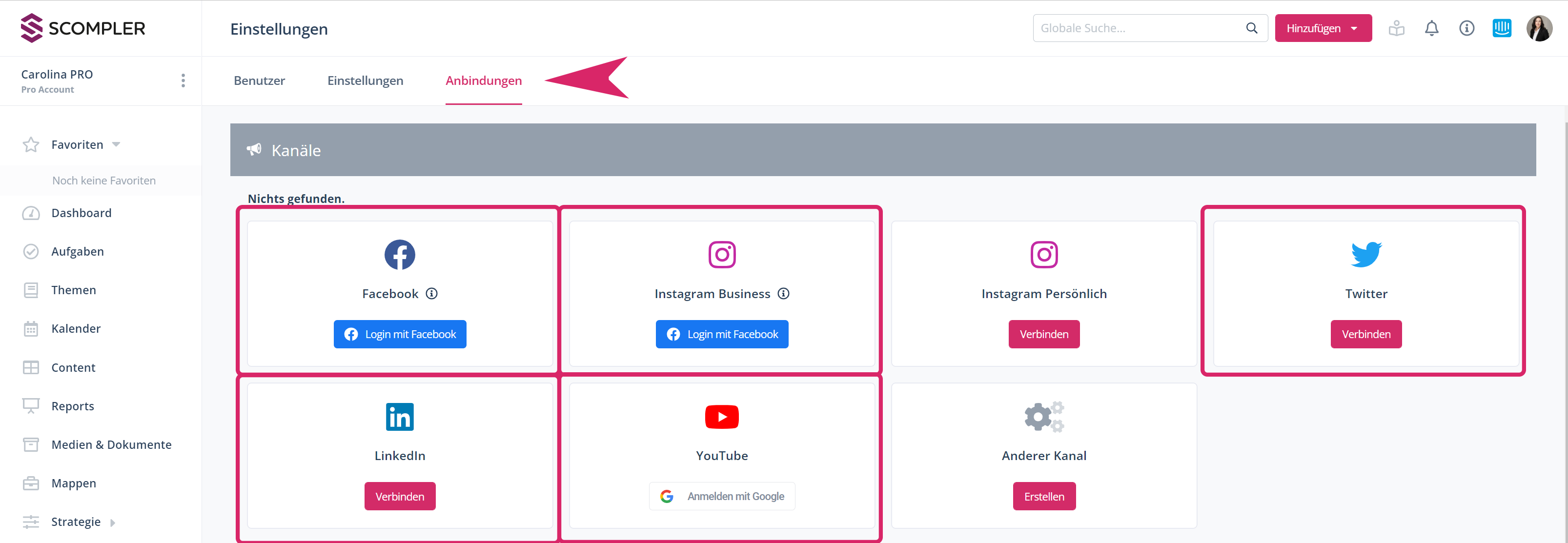Click Verbinden under Twitter
The image size is (1568, 543).
click(x=1365, y=334)
